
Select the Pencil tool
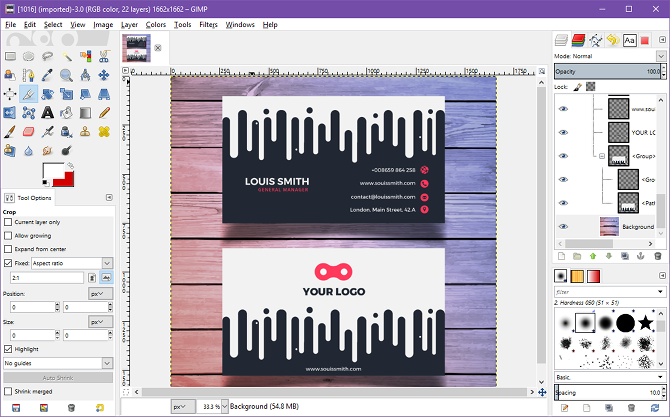[x=104, y=113]
